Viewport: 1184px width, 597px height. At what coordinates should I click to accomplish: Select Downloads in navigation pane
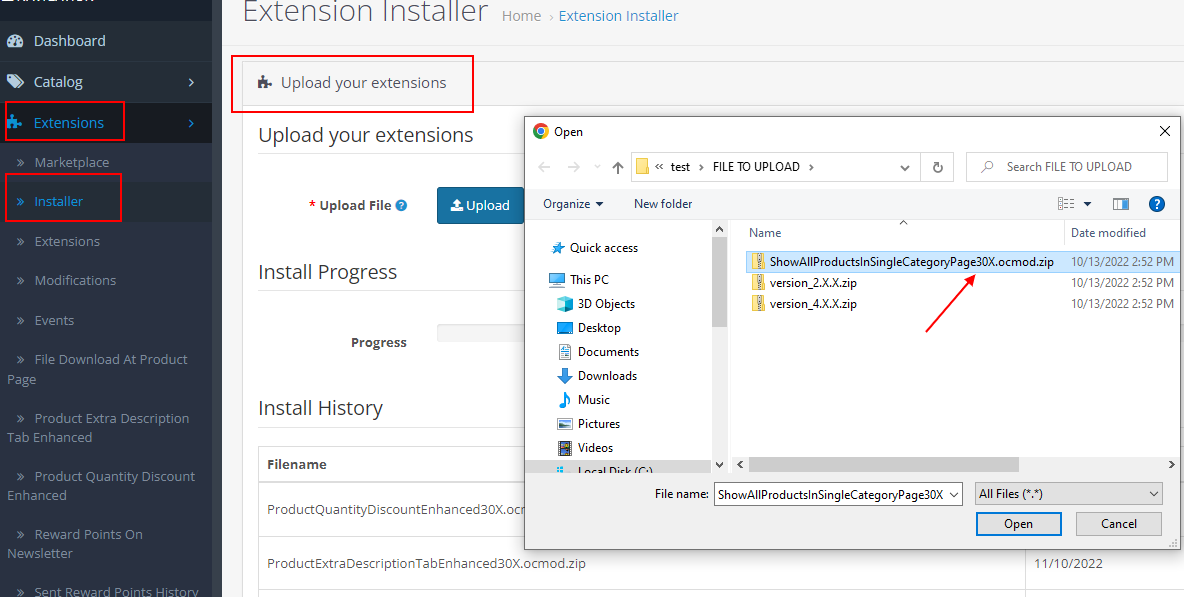pyautogui.click(x=607, y=376)
